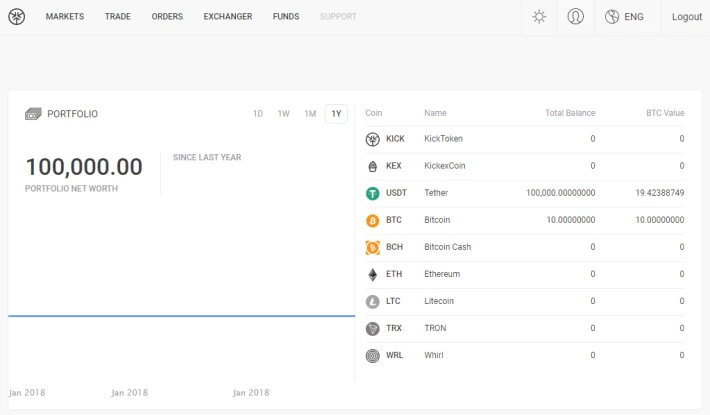Select the 1D portfolio time range
710x415 pixels.
pyautogui.click(x=258, y=114)
